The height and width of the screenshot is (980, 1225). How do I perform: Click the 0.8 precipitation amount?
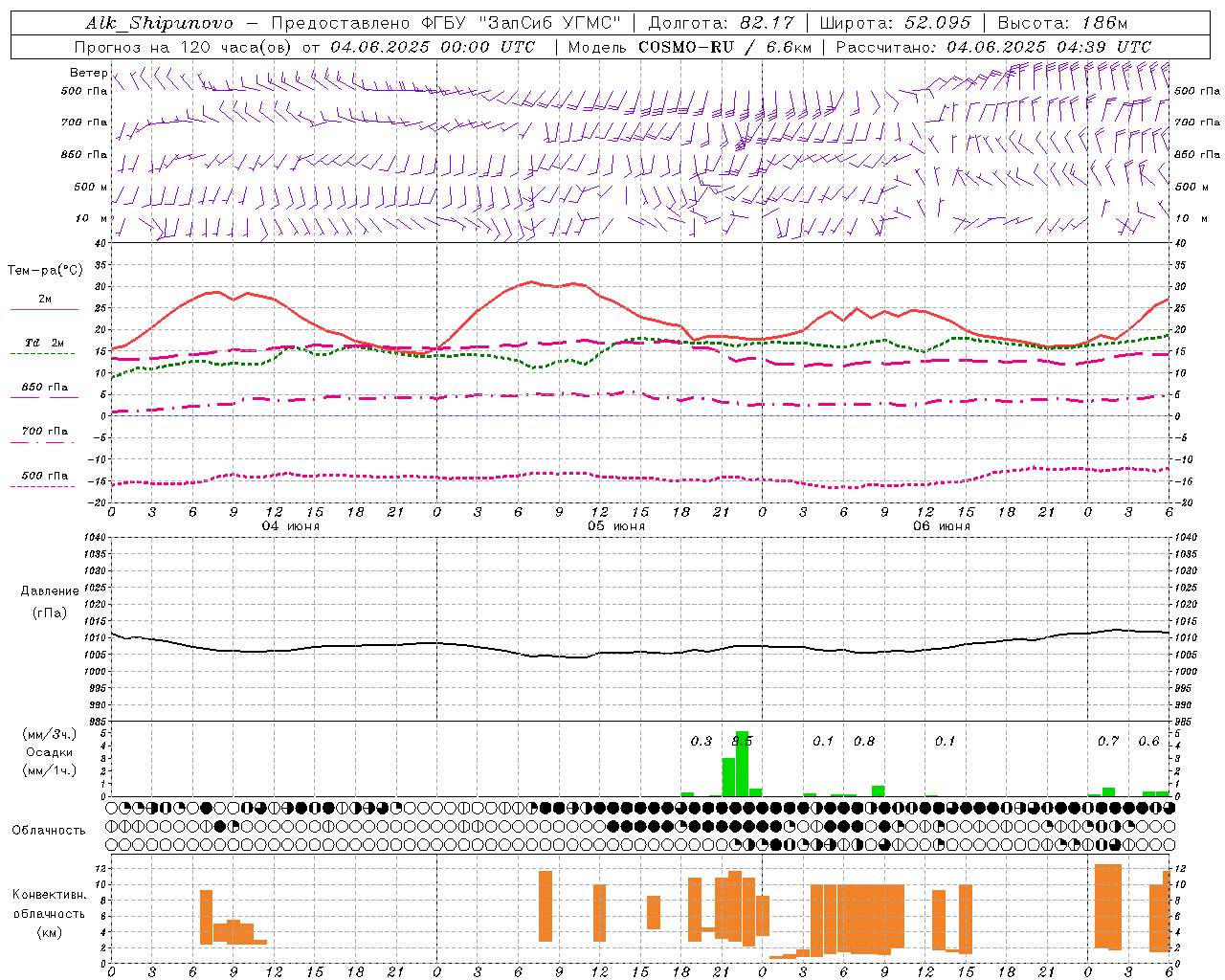pyautogui.click(x=864, y=741)
